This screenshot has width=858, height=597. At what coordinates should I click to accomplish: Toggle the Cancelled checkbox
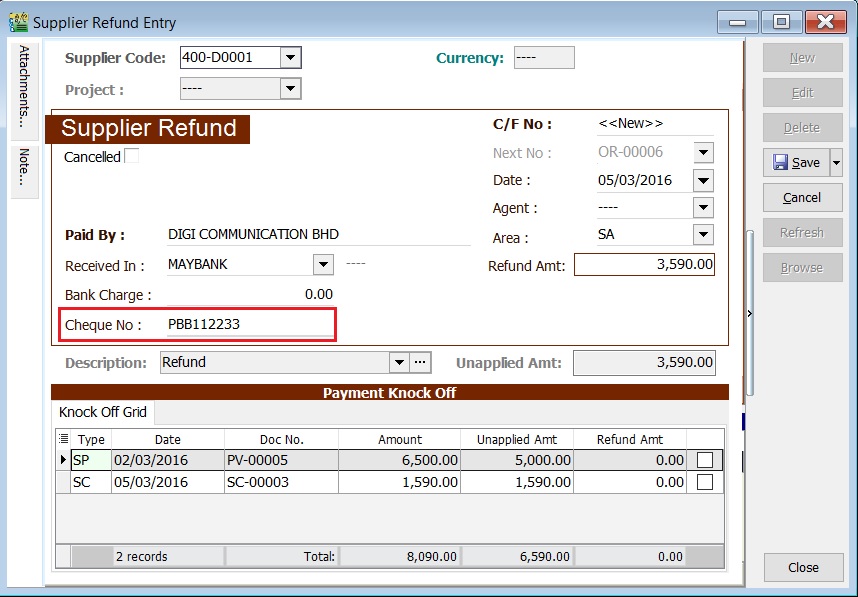tap(131, 156)
